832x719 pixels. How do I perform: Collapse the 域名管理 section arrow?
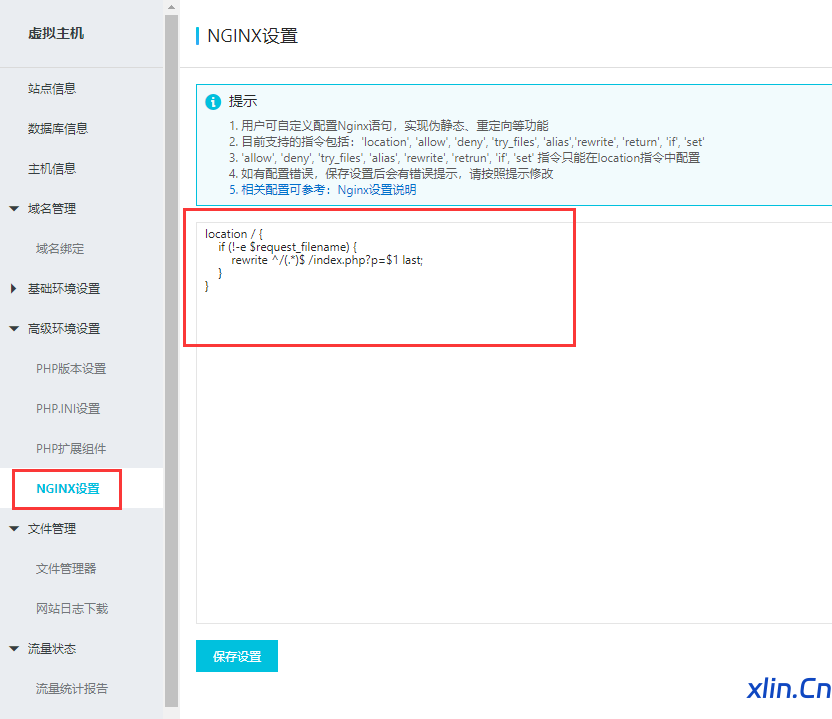[x=14, y=209]
